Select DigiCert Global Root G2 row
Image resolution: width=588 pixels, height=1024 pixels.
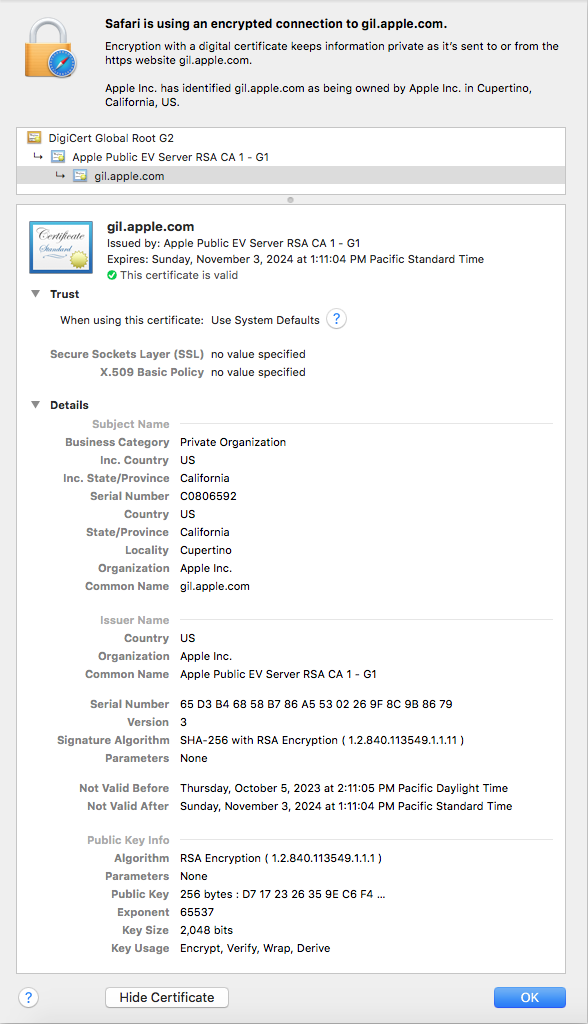pyautogui.click(x=291, y=138)
